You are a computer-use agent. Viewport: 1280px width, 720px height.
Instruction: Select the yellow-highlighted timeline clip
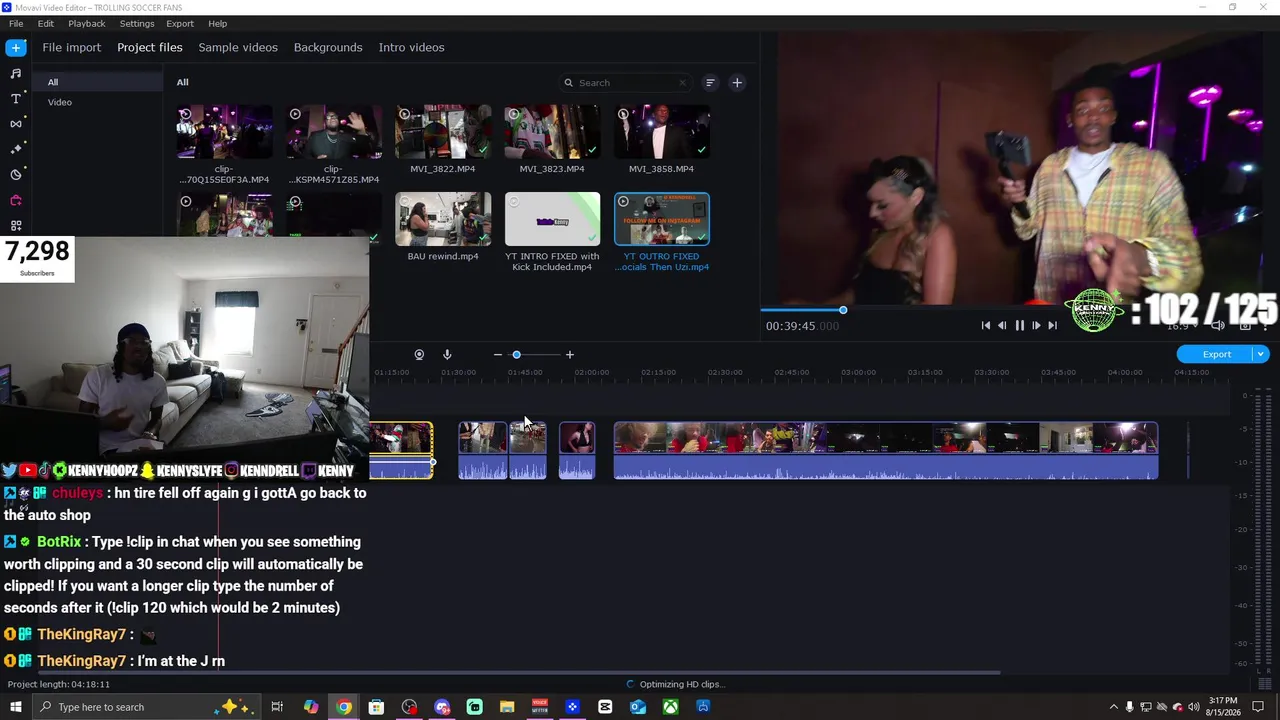[x=402, y=451]
